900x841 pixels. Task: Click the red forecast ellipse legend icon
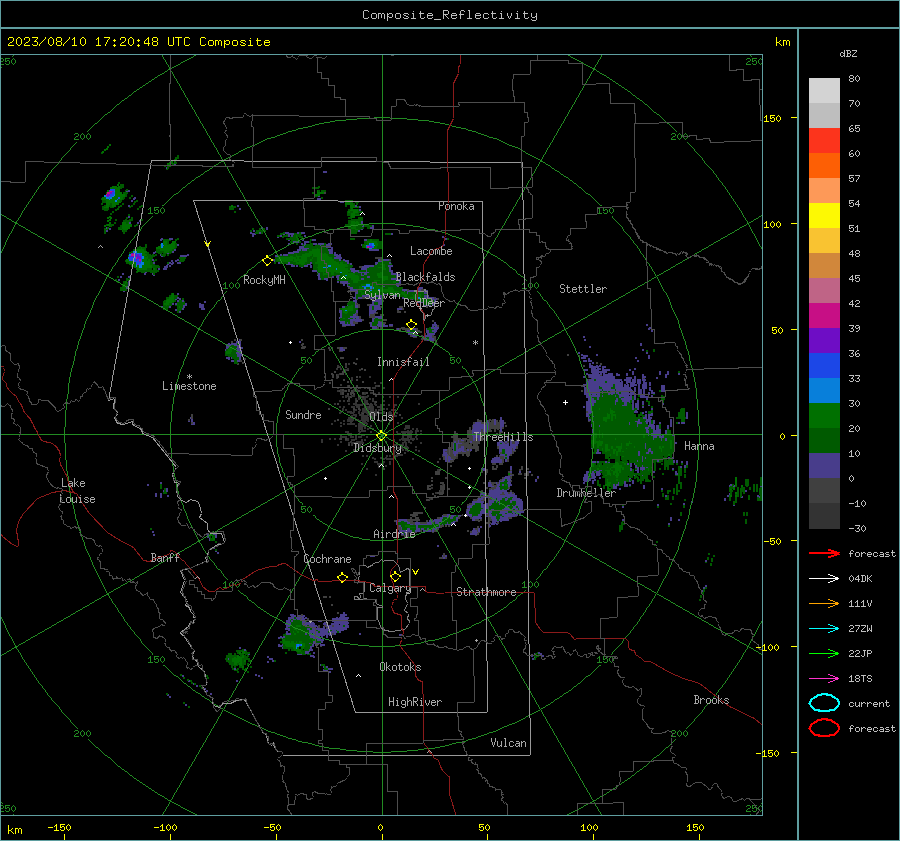tap(824, 728)
